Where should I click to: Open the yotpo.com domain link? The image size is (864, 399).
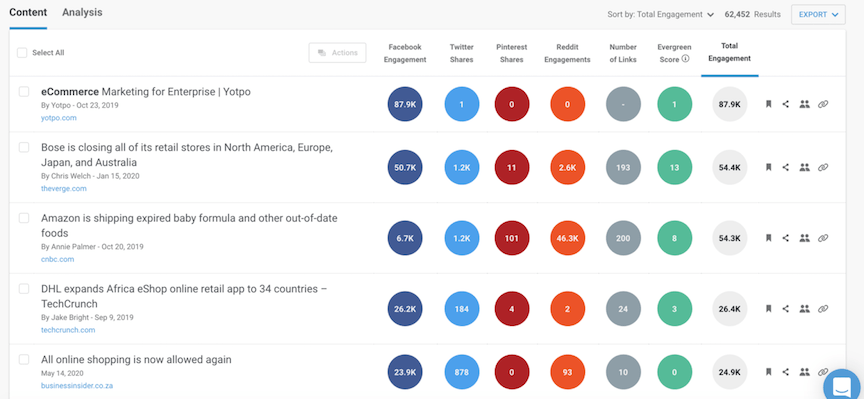(58, 118)
